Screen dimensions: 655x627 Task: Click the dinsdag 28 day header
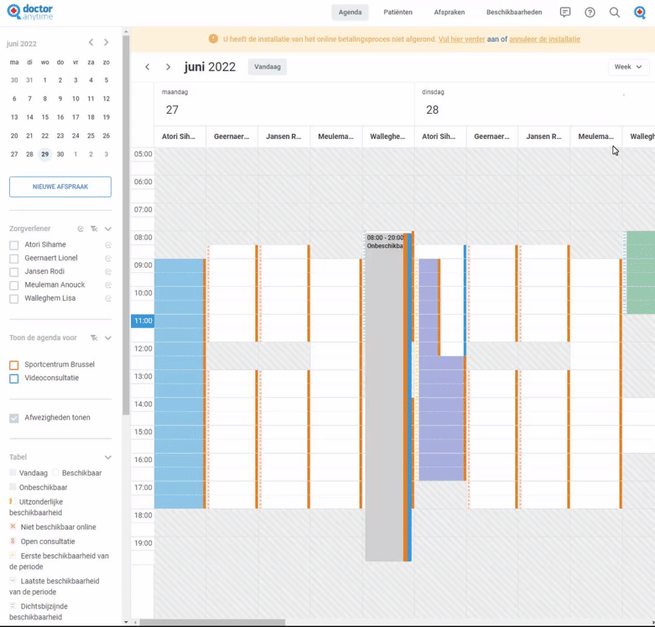pos(535,103)
